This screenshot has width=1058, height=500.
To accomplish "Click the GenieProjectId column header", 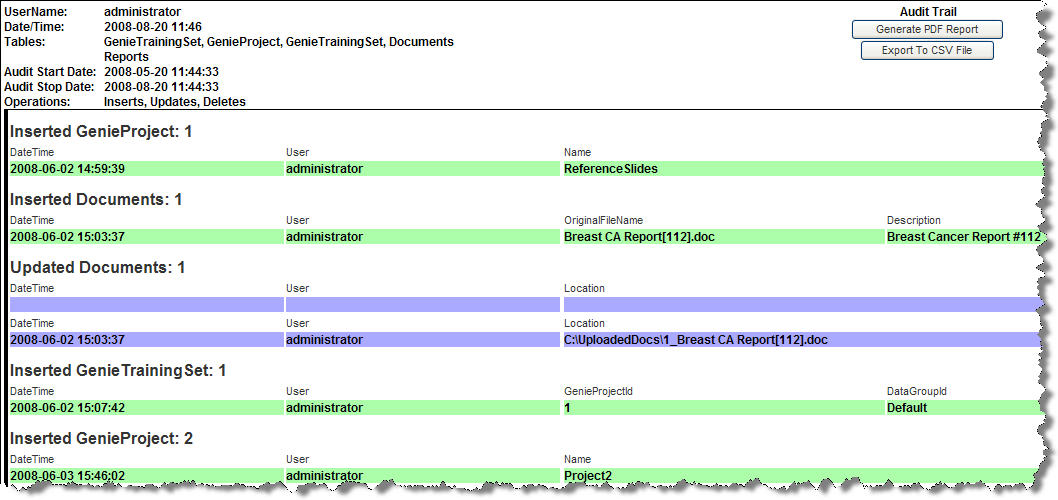I will pyautogui.click(x=597, y=391).
